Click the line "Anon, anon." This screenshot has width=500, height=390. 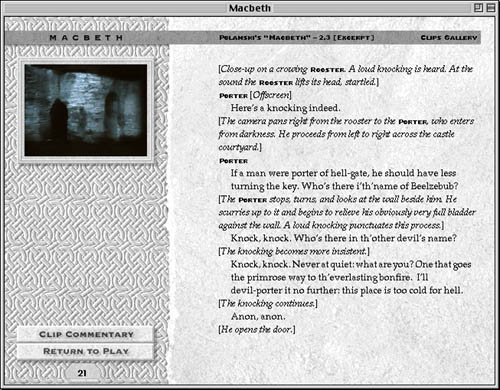pyautogui.click(x=258, y=316)
